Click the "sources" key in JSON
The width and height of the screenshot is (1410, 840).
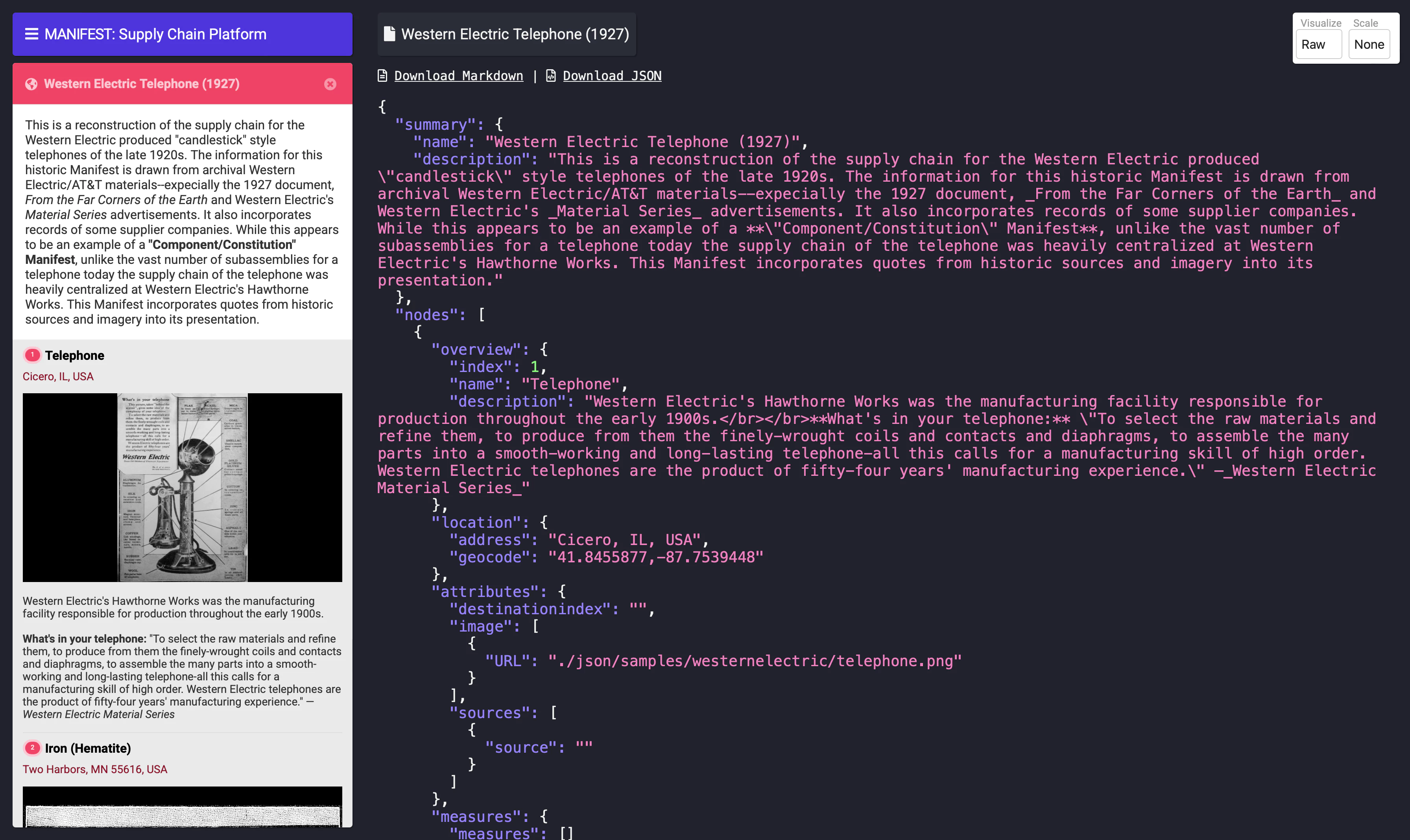tap(489, 713)
